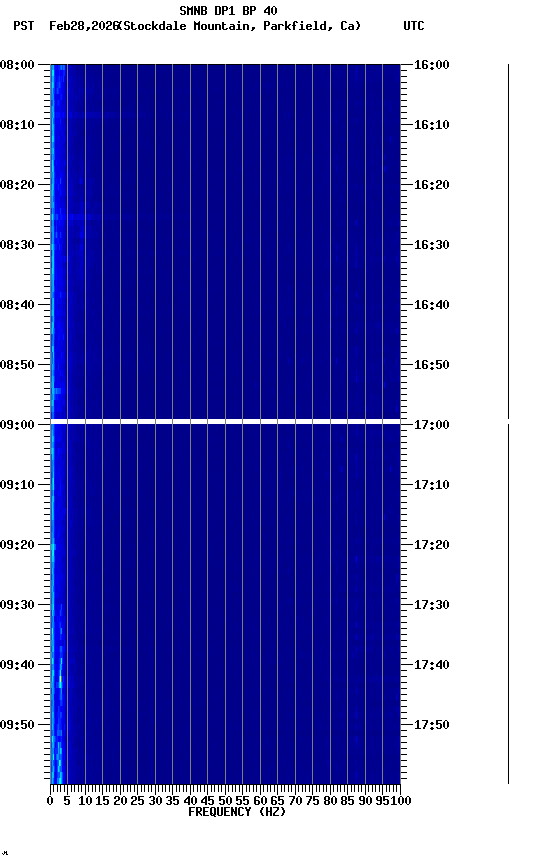
Task: Click the title text 'SMNB DP1 BP 40'
Action: pos(228,10)
